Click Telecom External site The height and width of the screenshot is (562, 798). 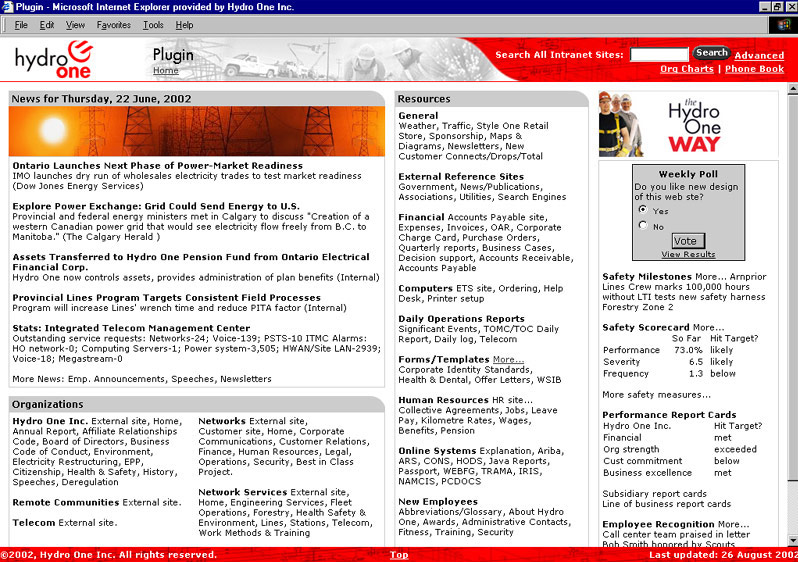87,523
